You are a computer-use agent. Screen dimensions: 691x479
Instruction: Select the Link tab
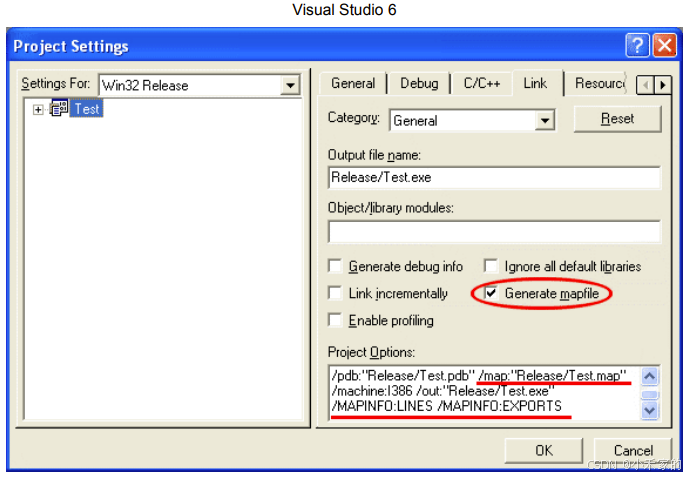535,83
